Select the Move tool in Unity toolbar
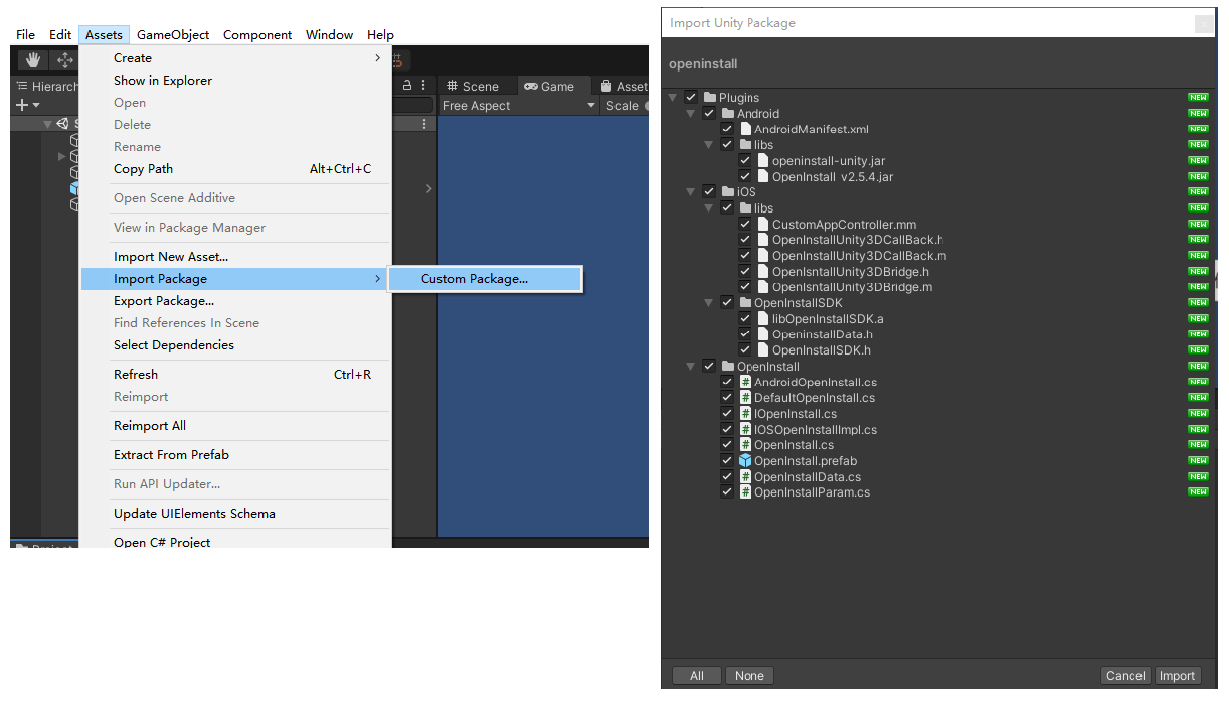Viewport: 1229px width, 707px height. pos(65,60)
